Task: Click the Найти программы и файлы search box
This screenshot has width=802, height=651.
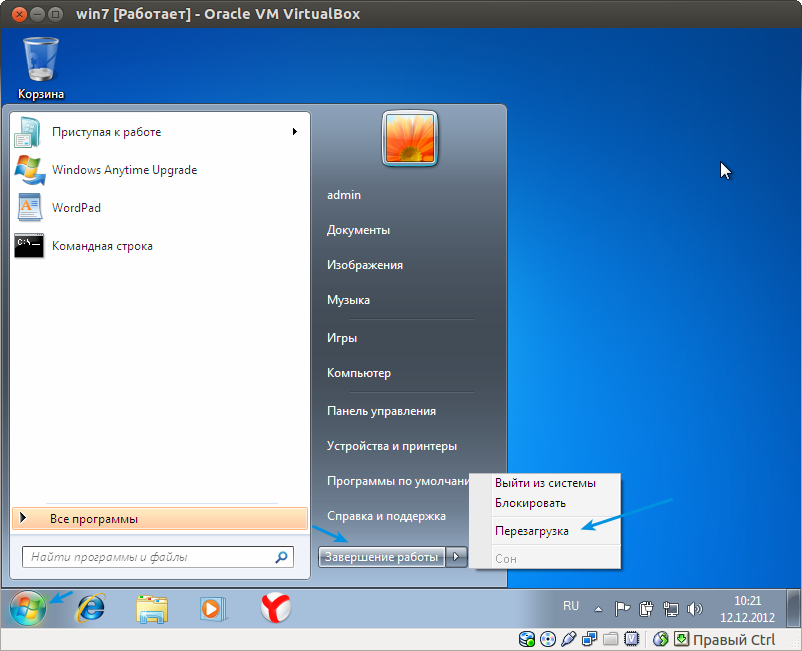Action: 158,557
